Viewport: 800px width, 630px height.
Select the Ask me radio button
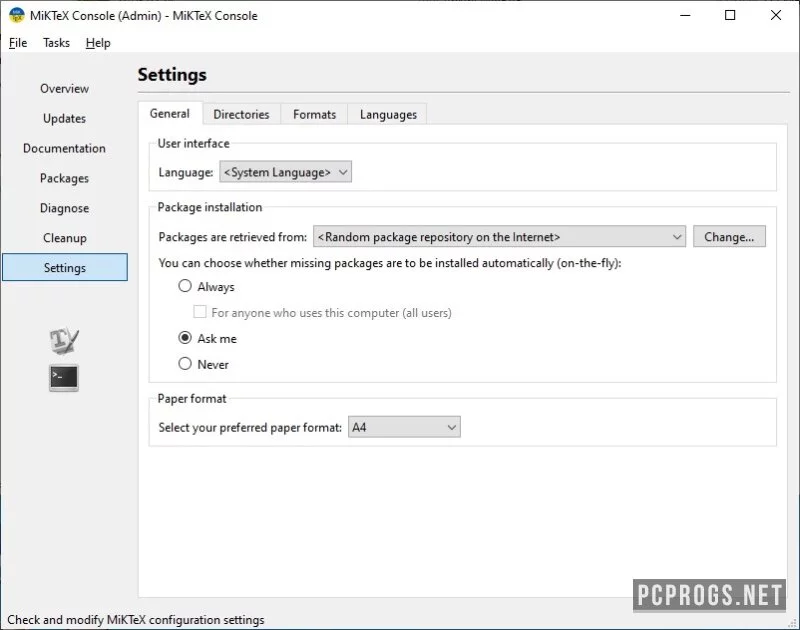tap(185, 338)
